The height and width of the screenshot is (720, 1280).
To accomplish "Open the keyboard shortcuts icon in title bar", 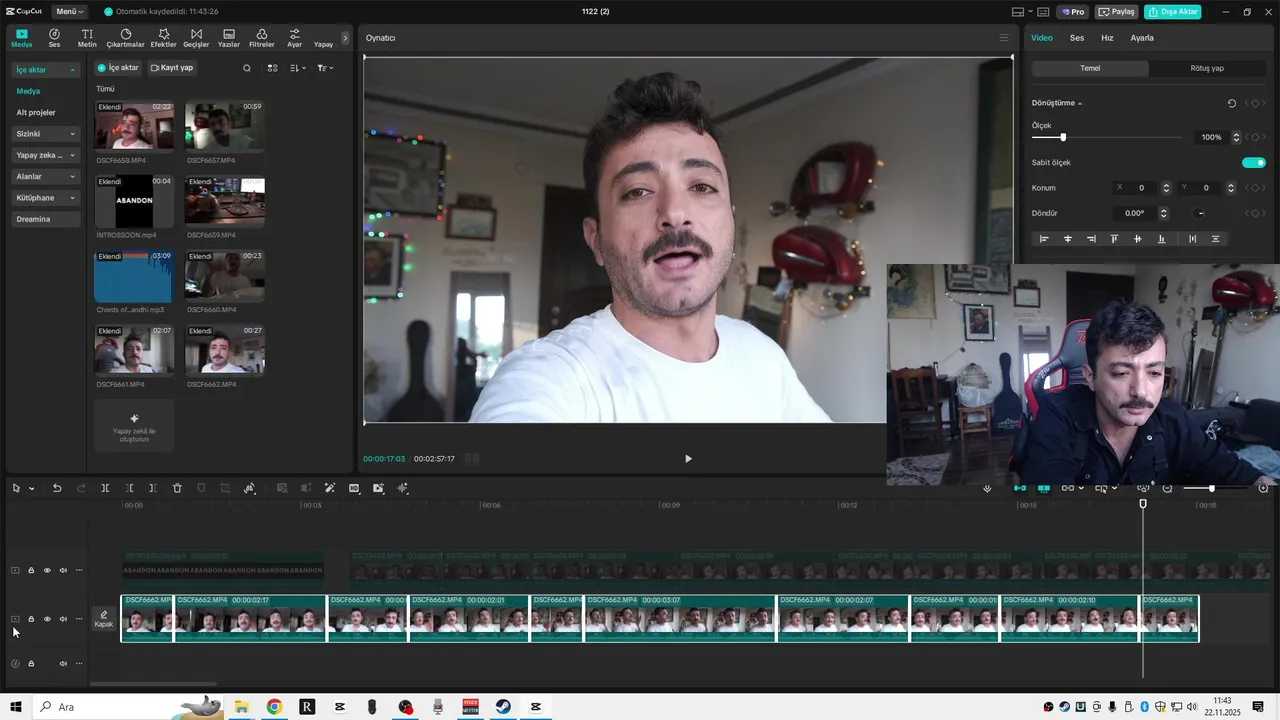I will tap(1043, 12).
